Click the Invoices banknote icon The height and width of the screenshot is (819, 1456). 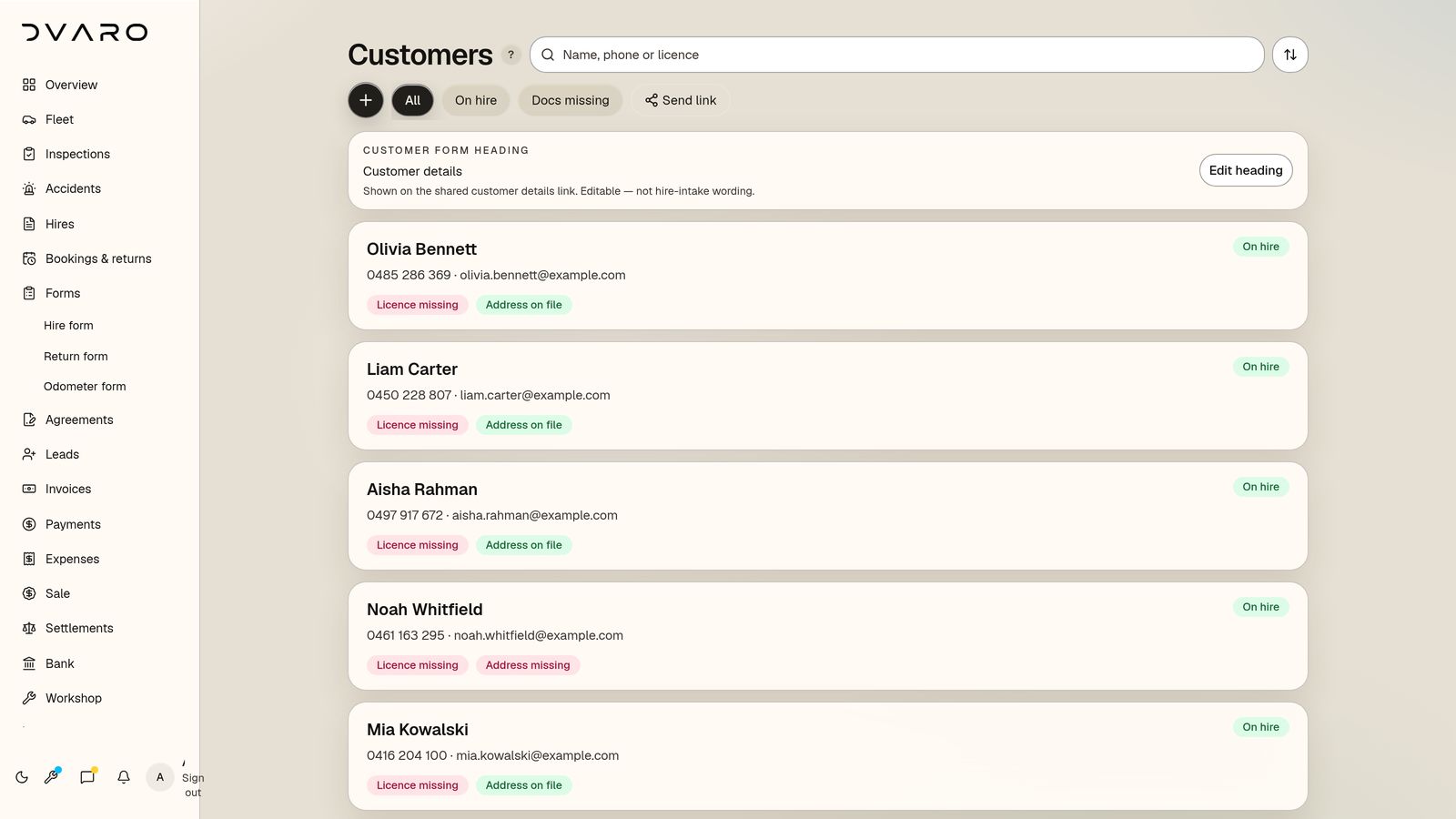[29, 489]
